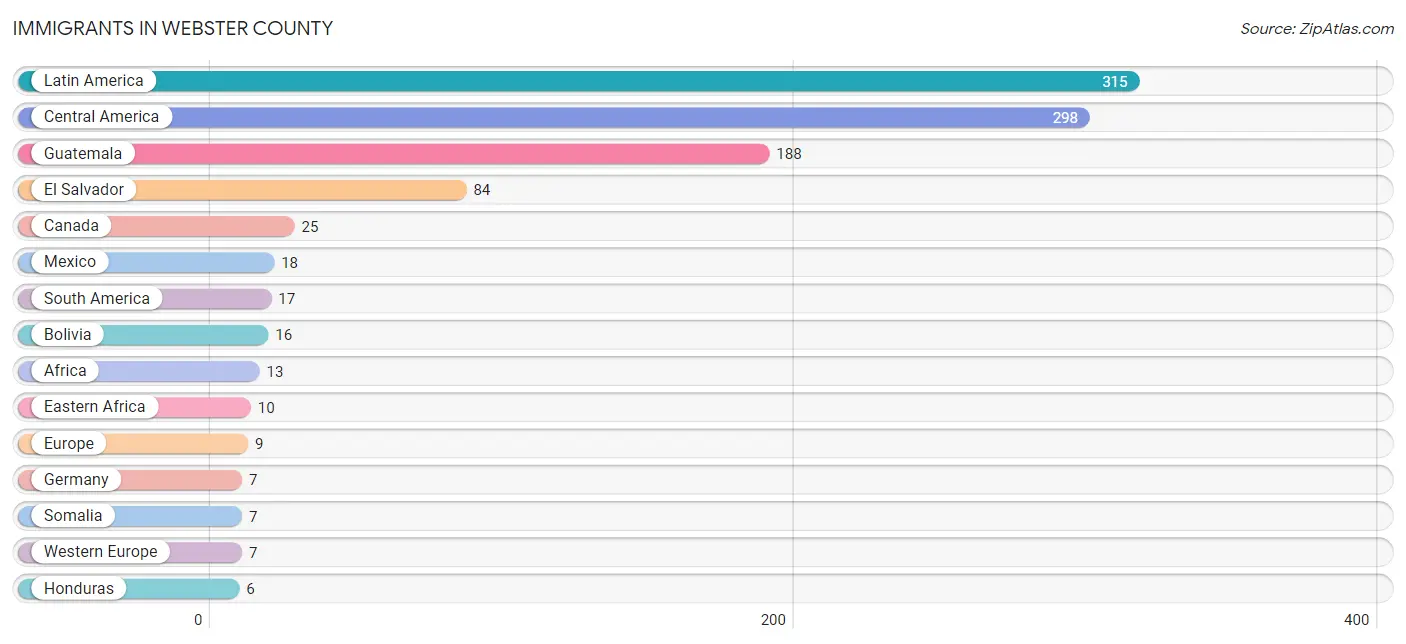The height and width of the screenshot is (644, 1406).
Task: Click the 18 value beside Mexico
Action: (290, 263)
